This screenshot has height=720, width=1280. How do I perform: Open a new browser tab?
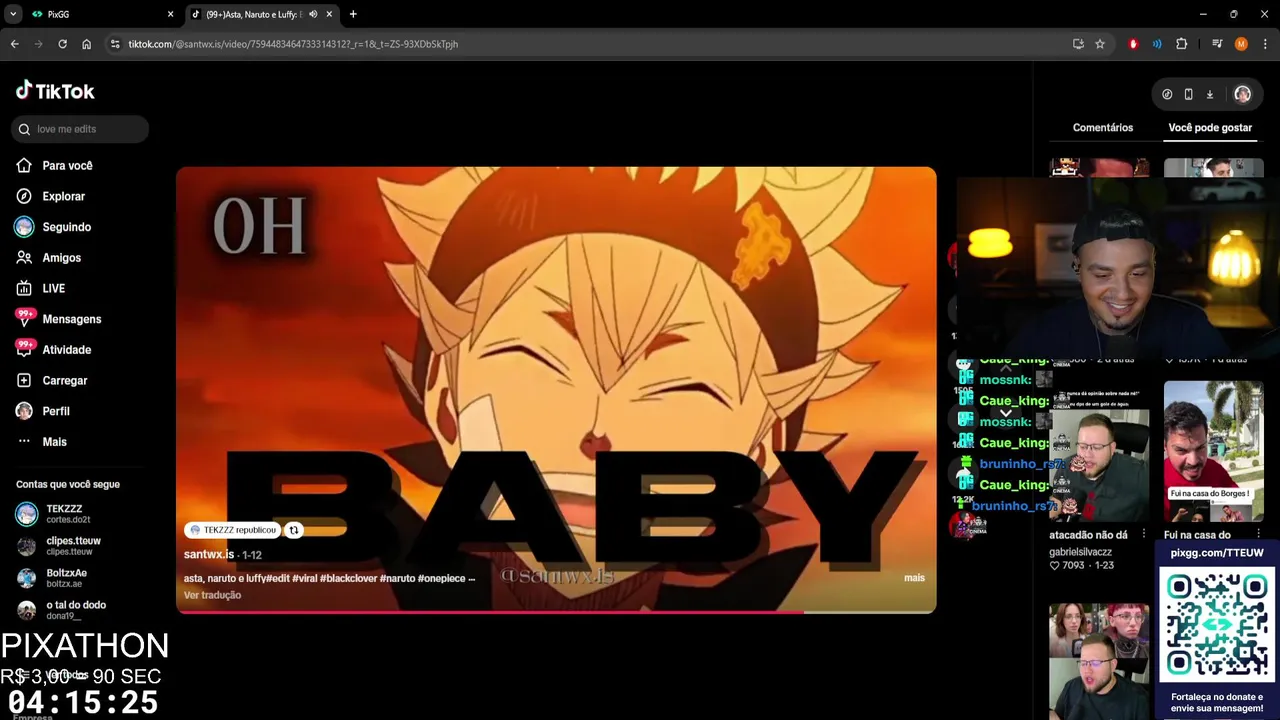coord(353,14)
